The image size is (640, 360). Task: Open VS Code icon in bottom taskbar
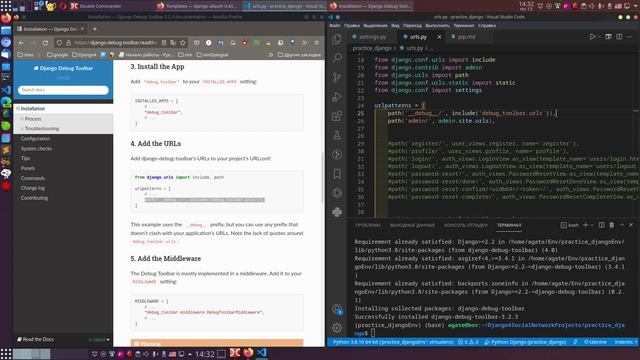(262, 353)
